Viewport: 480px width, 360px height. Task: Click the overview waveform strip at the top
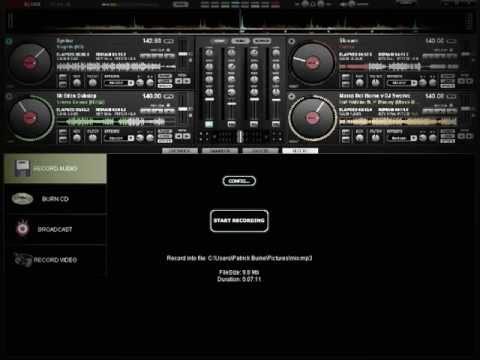[240, 22]
